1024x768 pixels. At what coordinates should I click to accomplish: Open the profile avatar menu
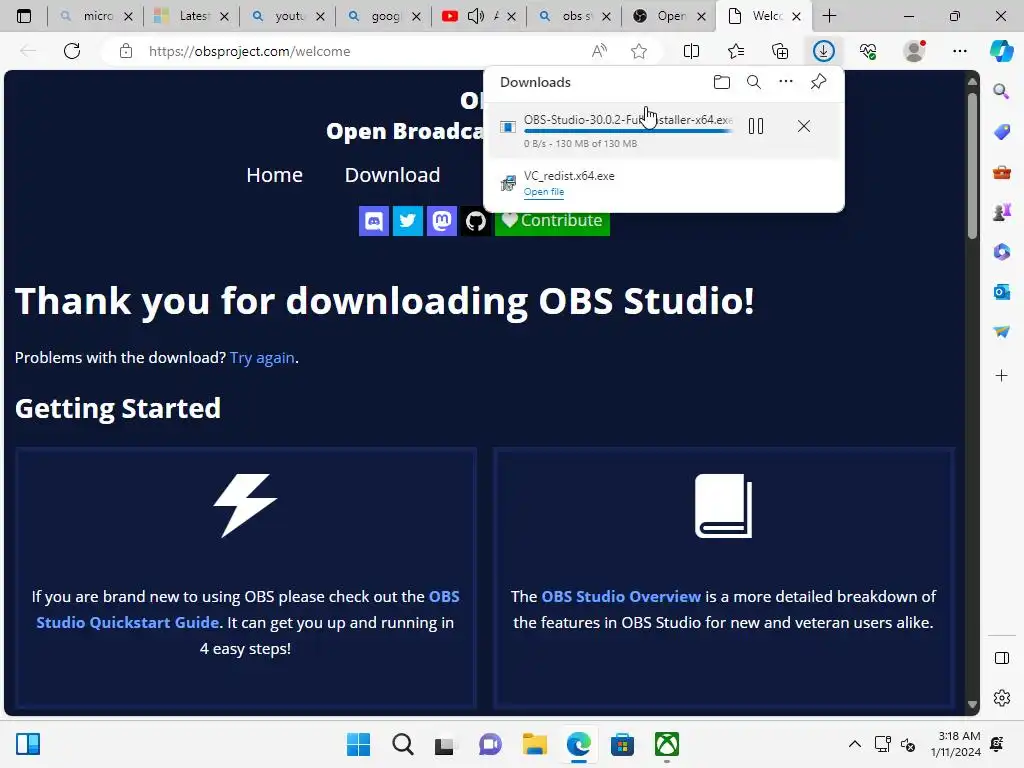[914, 51]
